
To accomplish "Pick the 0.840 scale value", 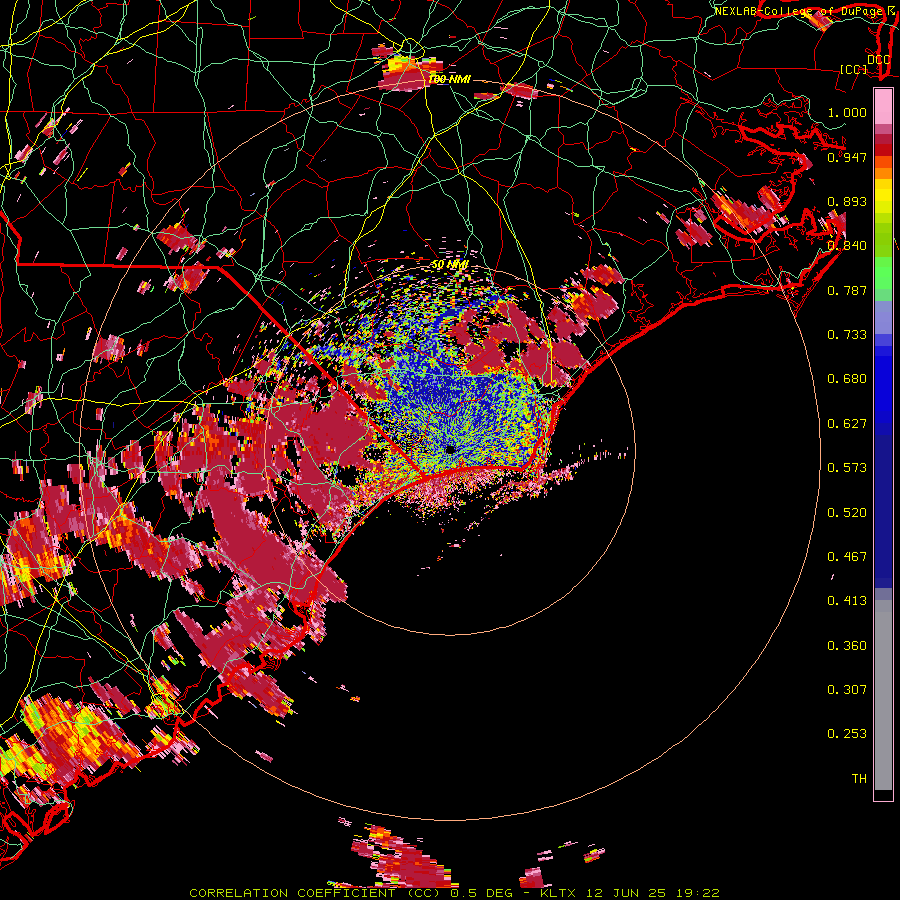I will point(847,246).
